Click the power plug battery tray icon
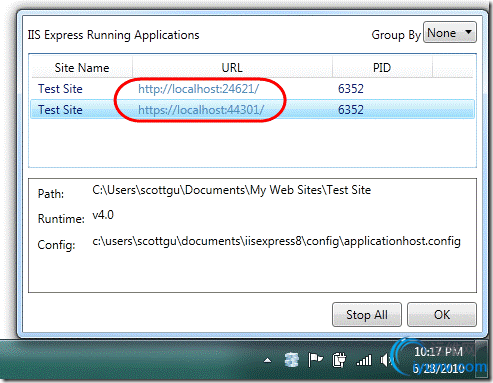This screenshot has width=493, height=383. [x=339, y=360]
